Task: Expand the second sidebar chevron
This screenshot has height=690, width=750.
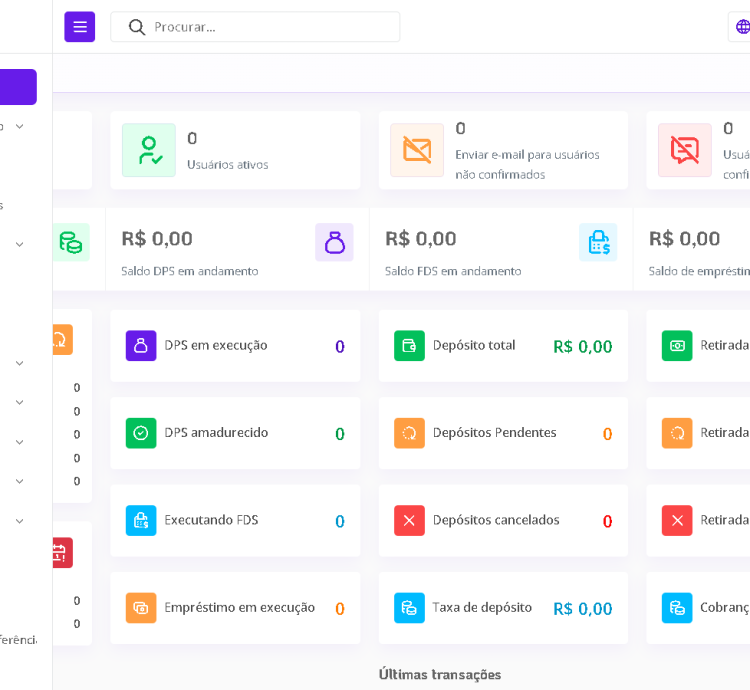Action: [x=19, y=244]
